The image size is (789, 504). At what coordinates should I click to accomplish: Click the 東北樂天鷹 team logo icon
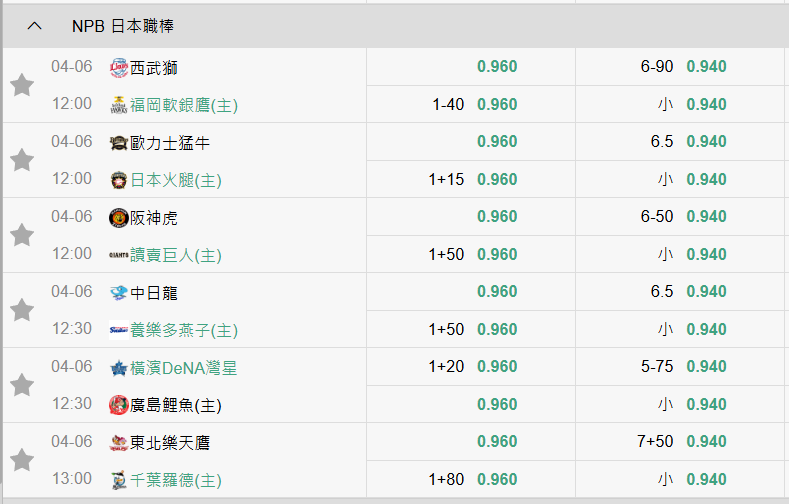point(119,442)
